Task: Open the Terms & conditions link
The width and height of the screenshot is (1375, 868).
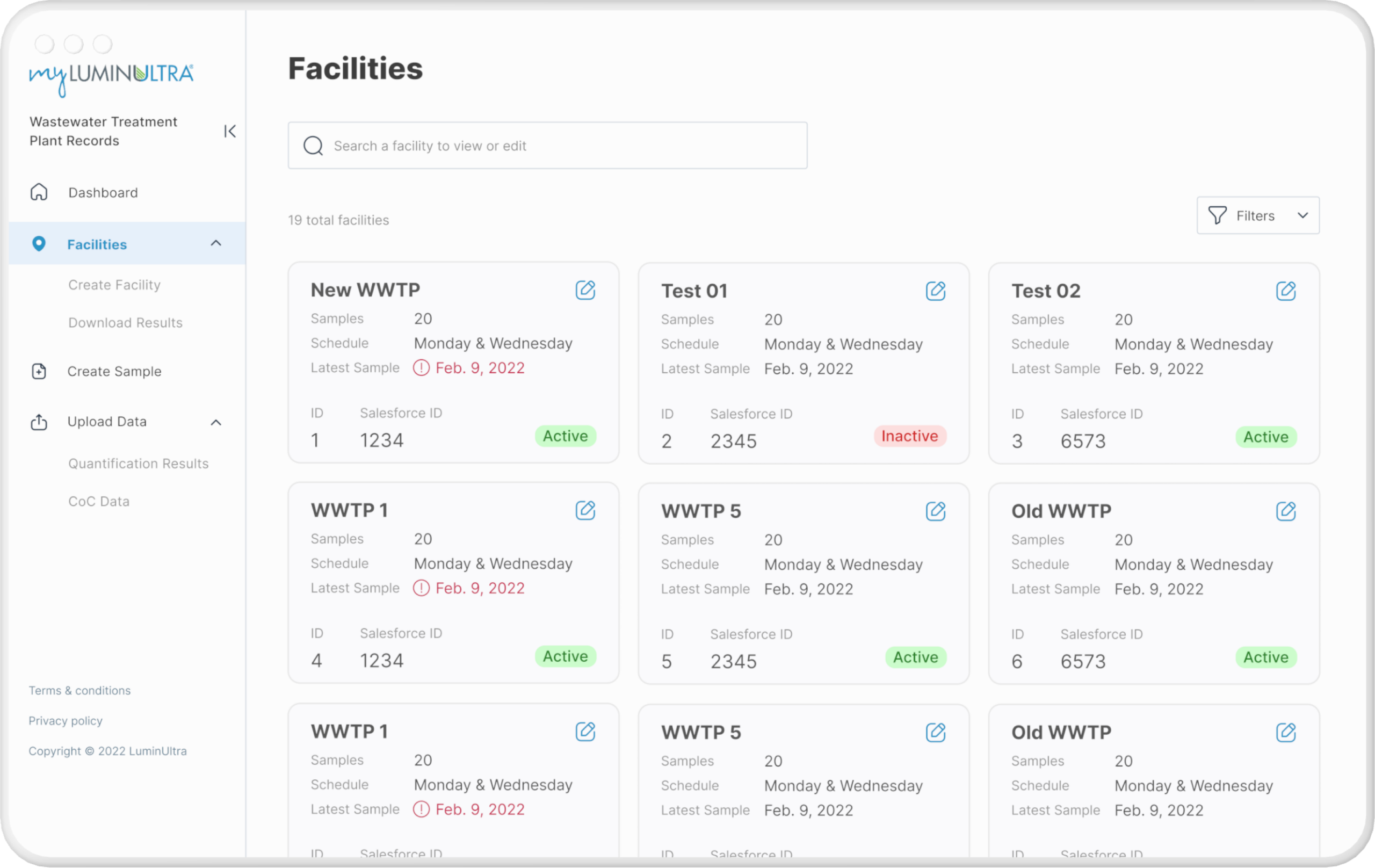Action: [x=79, y=690]
